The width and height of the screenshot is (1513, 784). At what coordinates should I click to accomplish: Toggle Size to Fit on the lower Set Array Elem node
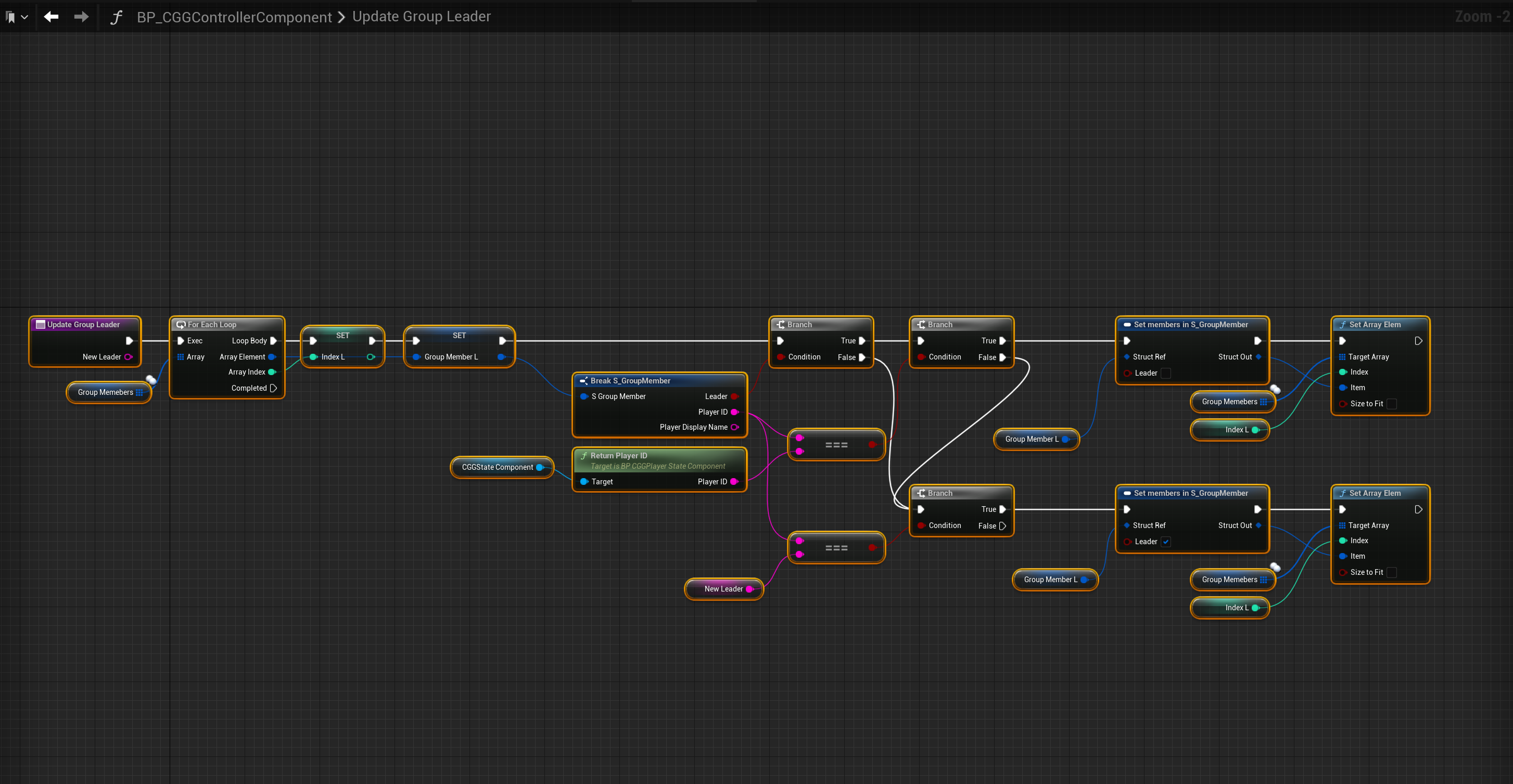click(x=1391, y=572)
